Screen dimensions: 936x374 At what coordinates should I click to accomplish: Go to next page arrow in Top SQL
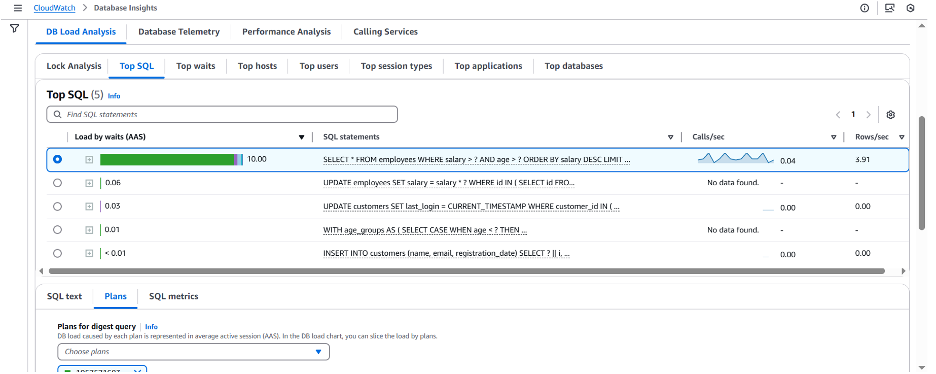(869, 115)
